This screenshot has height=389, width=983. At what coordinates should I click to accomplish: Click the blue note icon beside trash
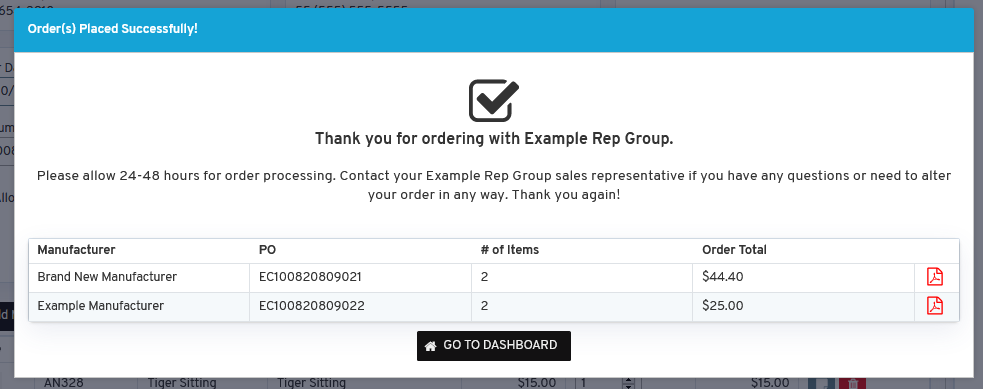click(821, 383)
